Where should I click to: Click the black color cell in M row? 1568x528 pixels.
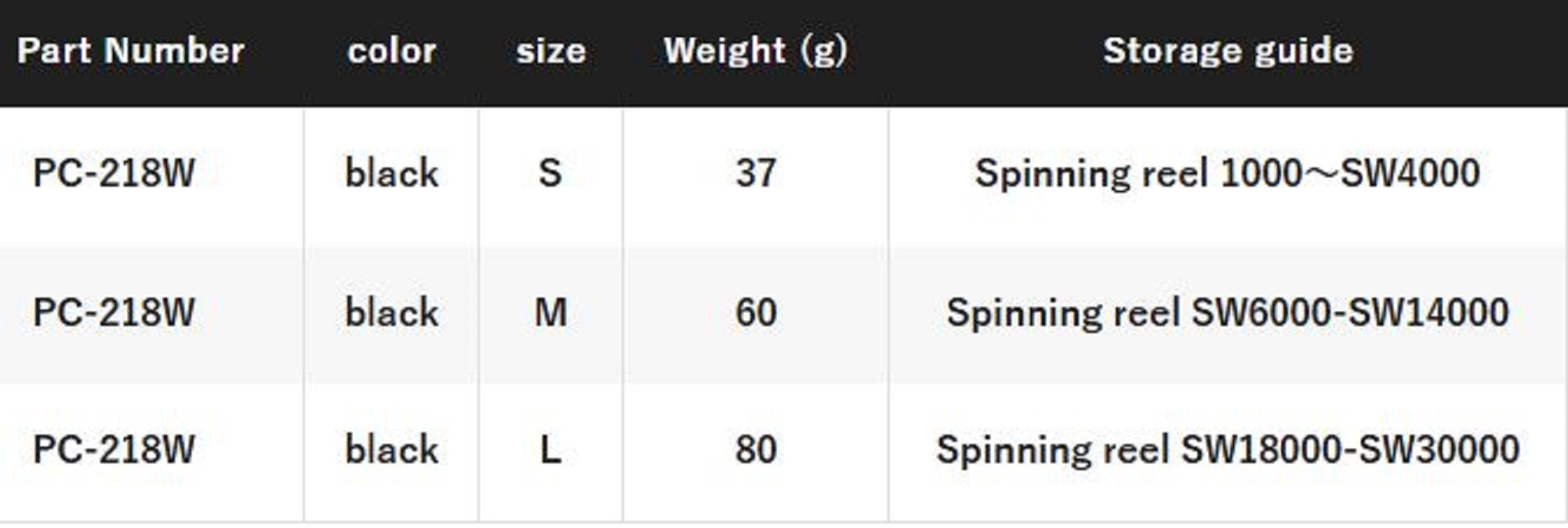coord(391,313)
